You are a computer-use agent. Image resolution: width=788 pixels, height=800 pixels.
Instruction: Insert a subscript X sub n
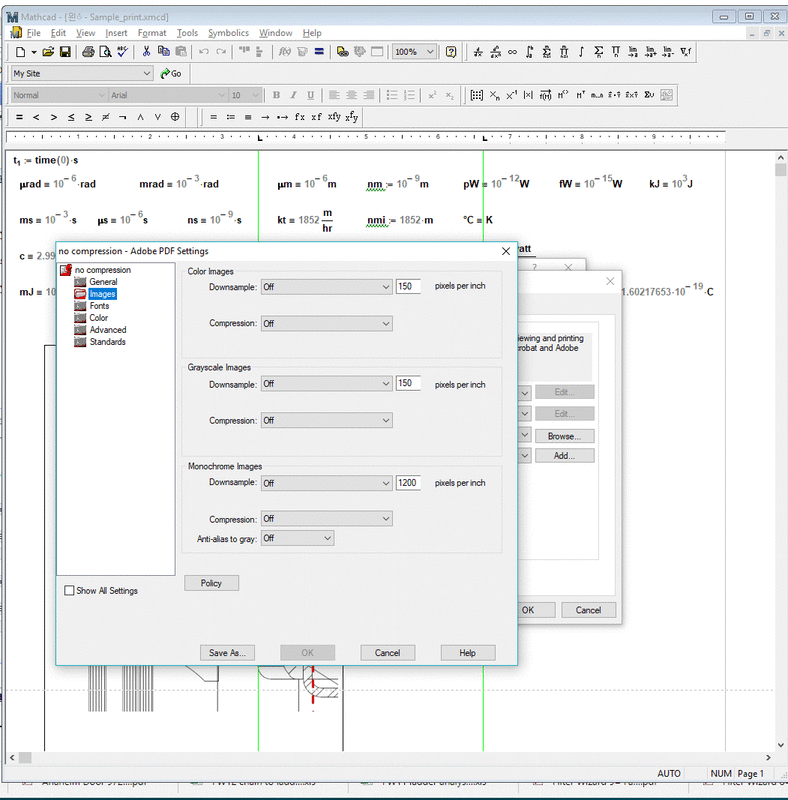[x=495, y=95]
